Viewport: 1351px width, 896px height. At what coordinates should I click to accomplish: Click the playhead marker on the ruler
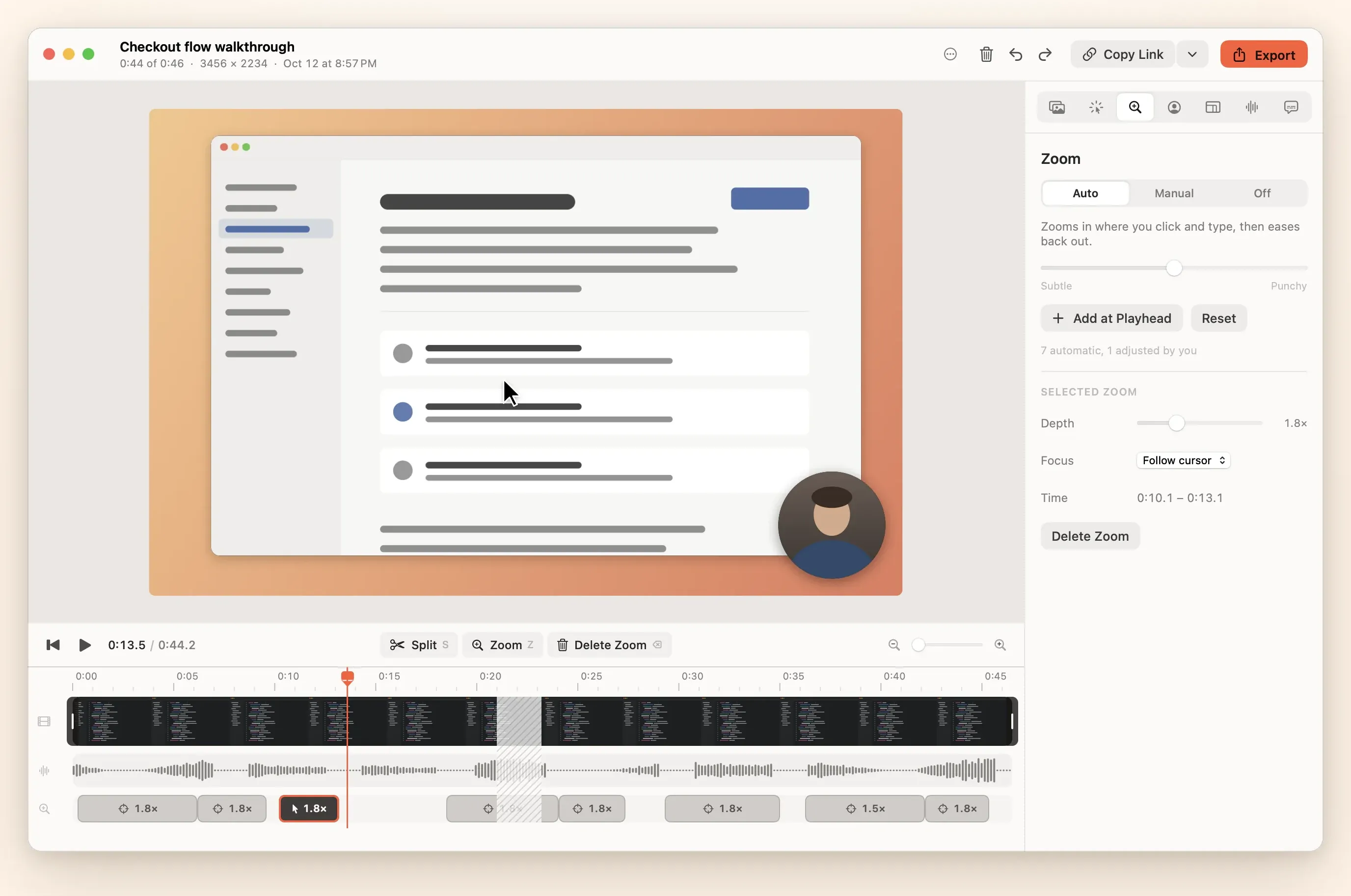click(347, 677)
